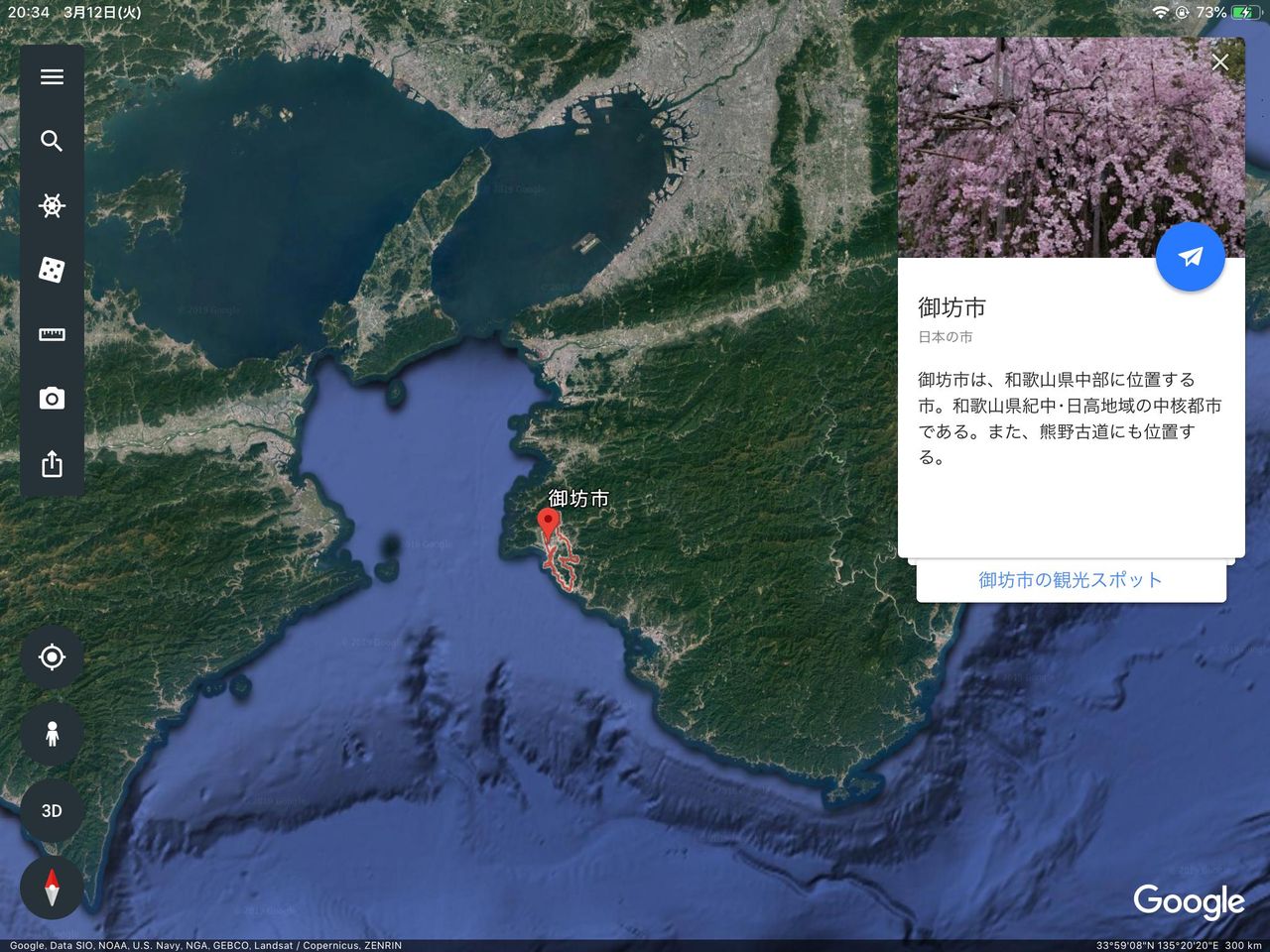The image size is (1270, 952).
Task: Click the data attribution text at bottom
Action: click(205, 945)
